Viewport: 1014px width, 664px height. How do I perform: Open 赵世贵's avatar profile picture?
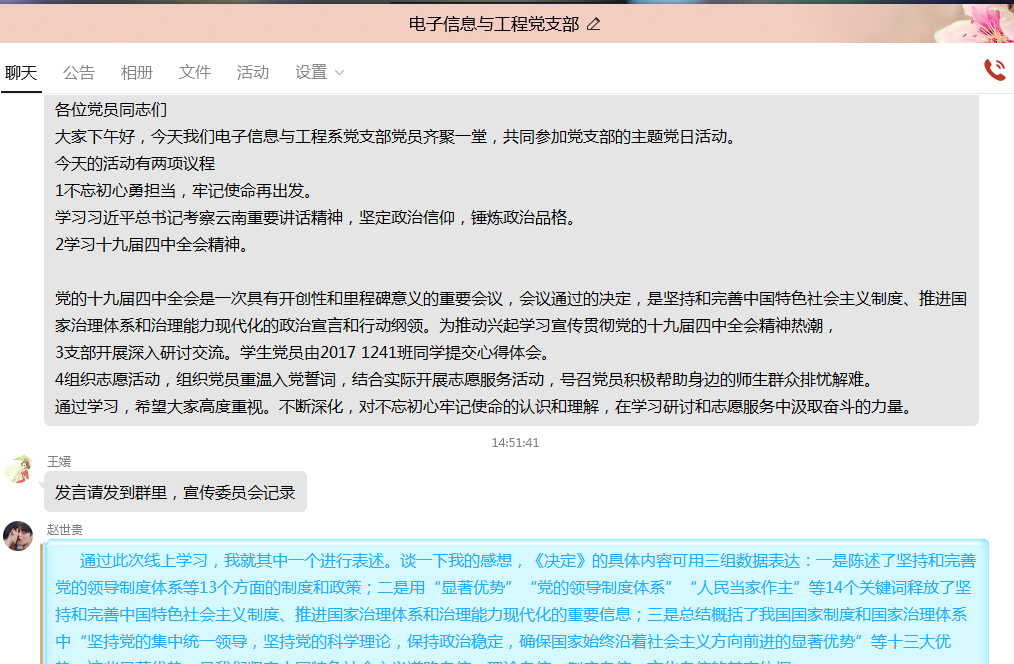pos(18,536)
